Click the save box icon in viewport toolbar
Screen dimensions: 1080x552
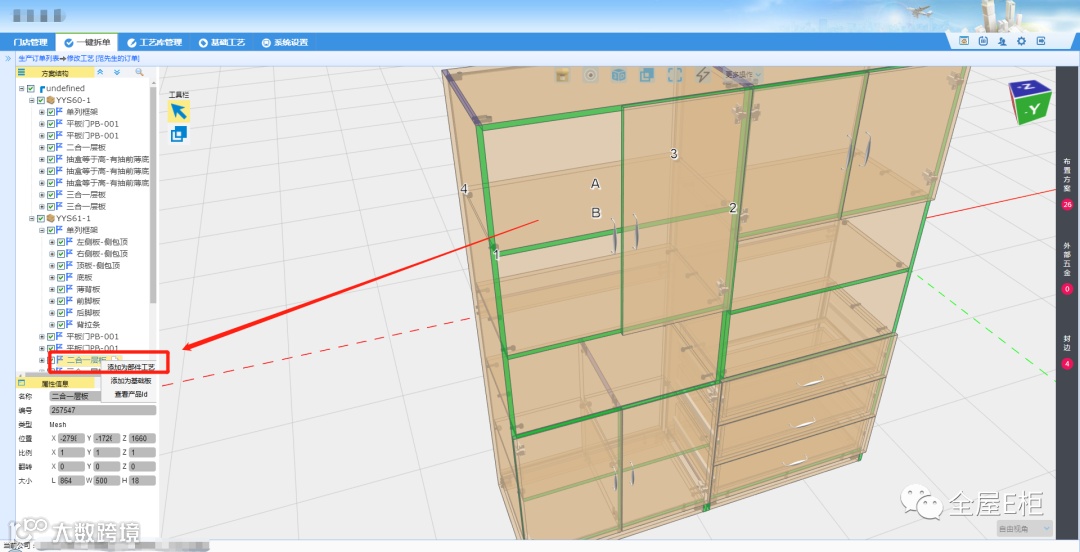coord(563,75)
